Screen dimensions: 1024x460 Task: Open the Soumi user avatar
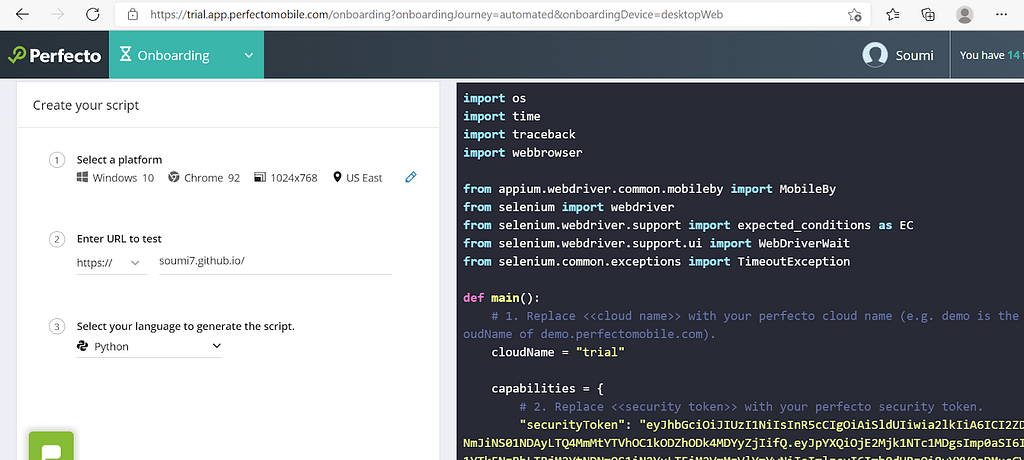[x=875, y=56]
